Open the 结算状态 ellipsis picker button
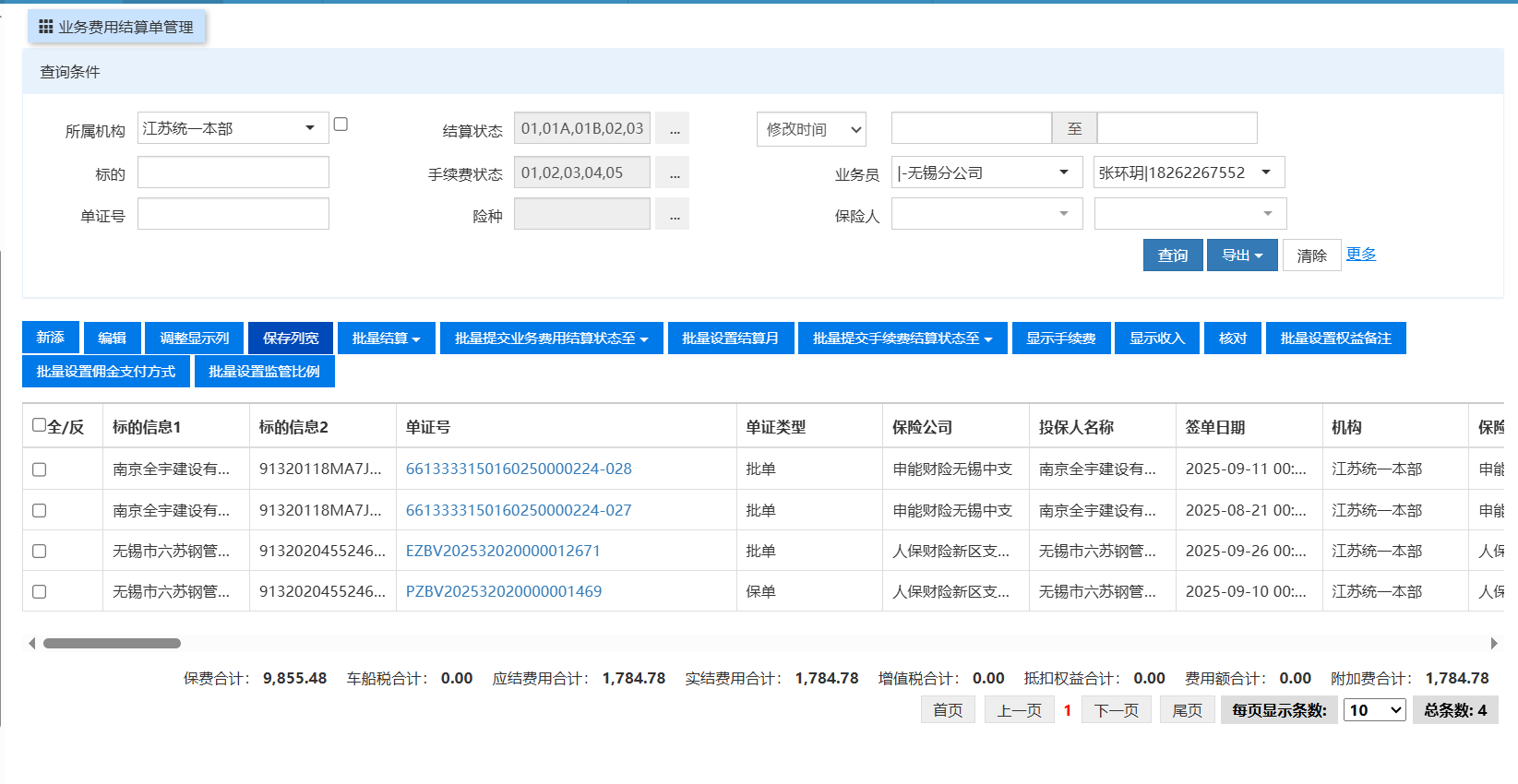The image size is (1518, 784). point(674,129)
